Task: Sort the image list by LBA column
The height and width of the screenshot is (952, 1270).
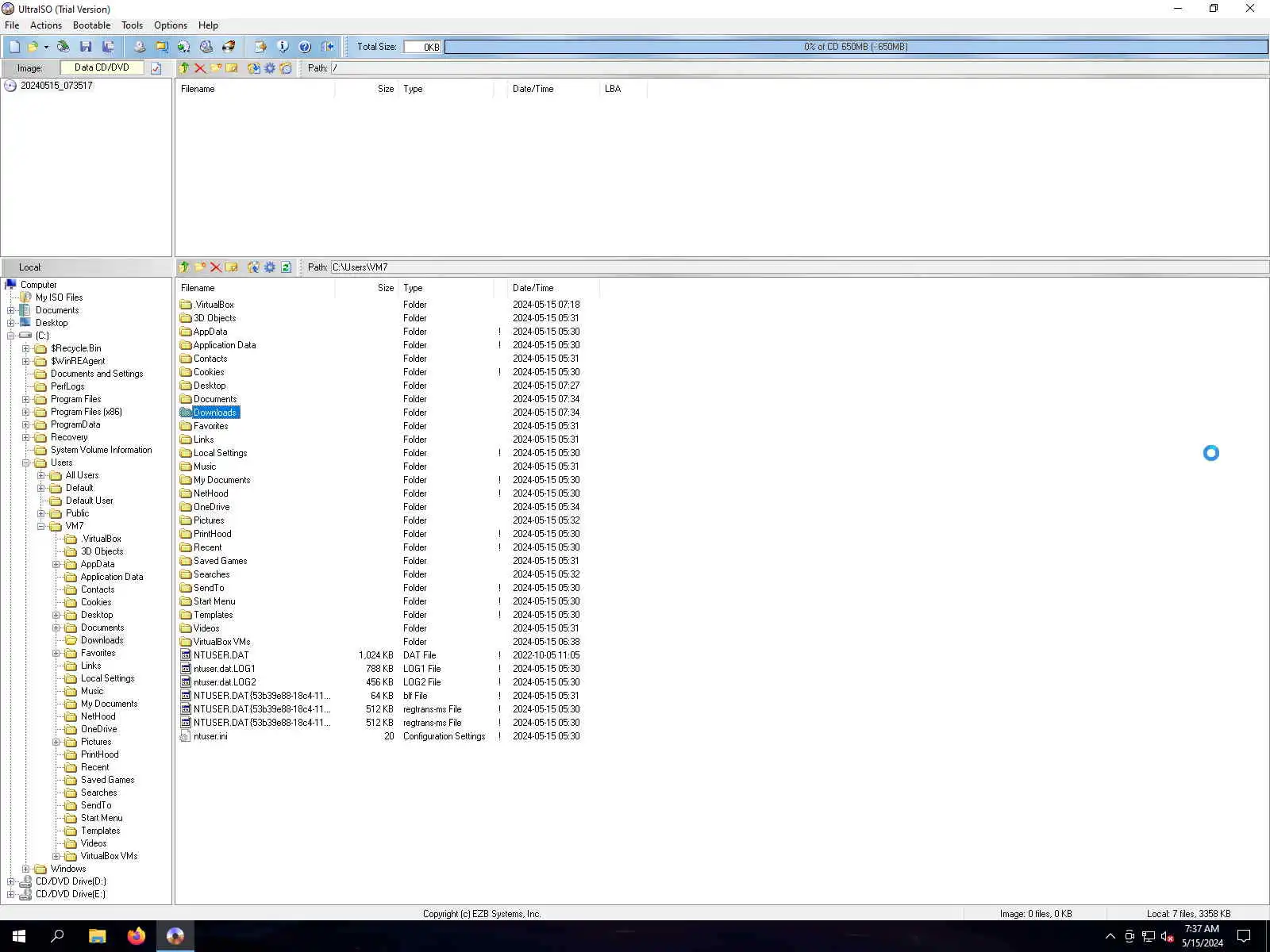Action: click(623, 89)
